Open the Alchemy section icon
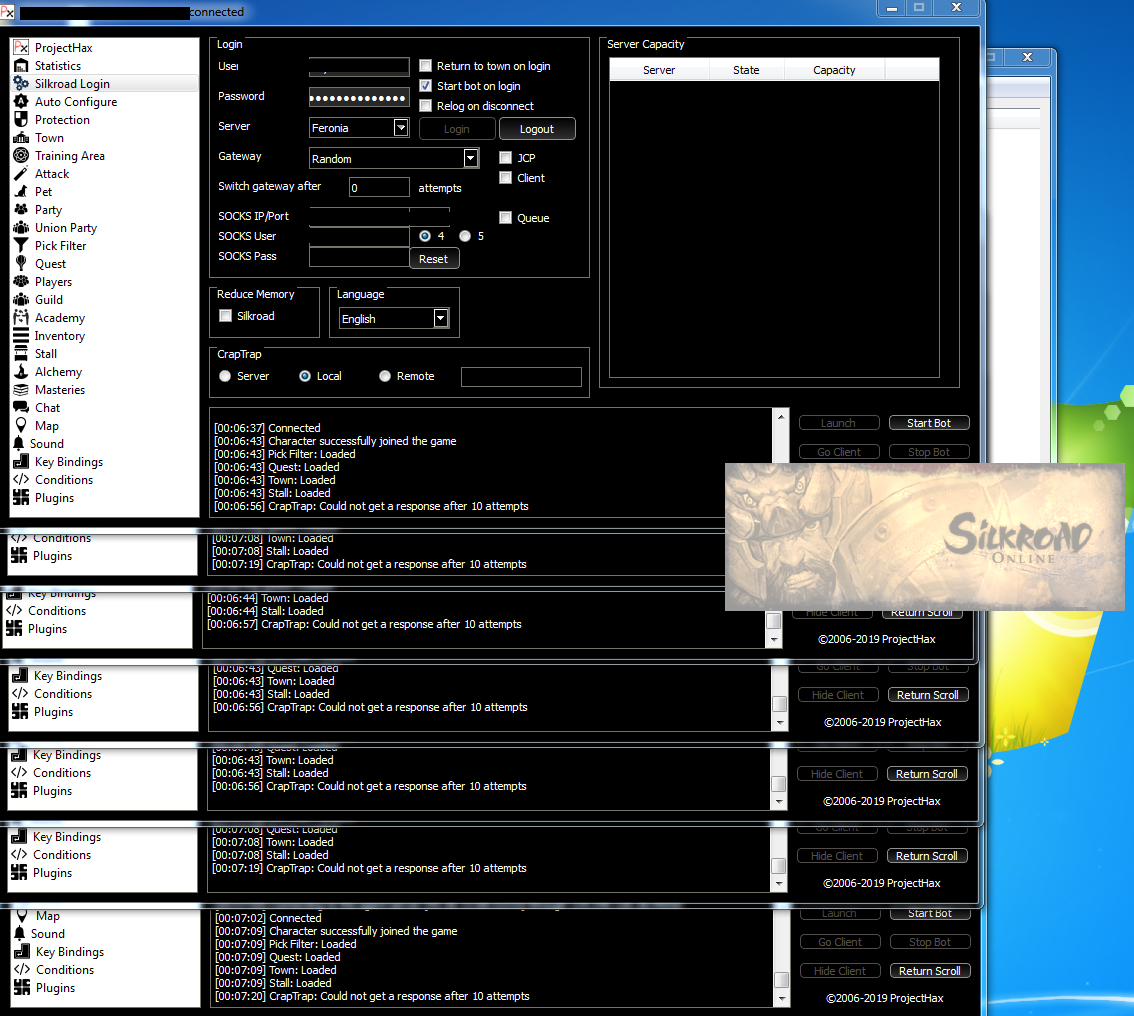 [x=20, y=372]
